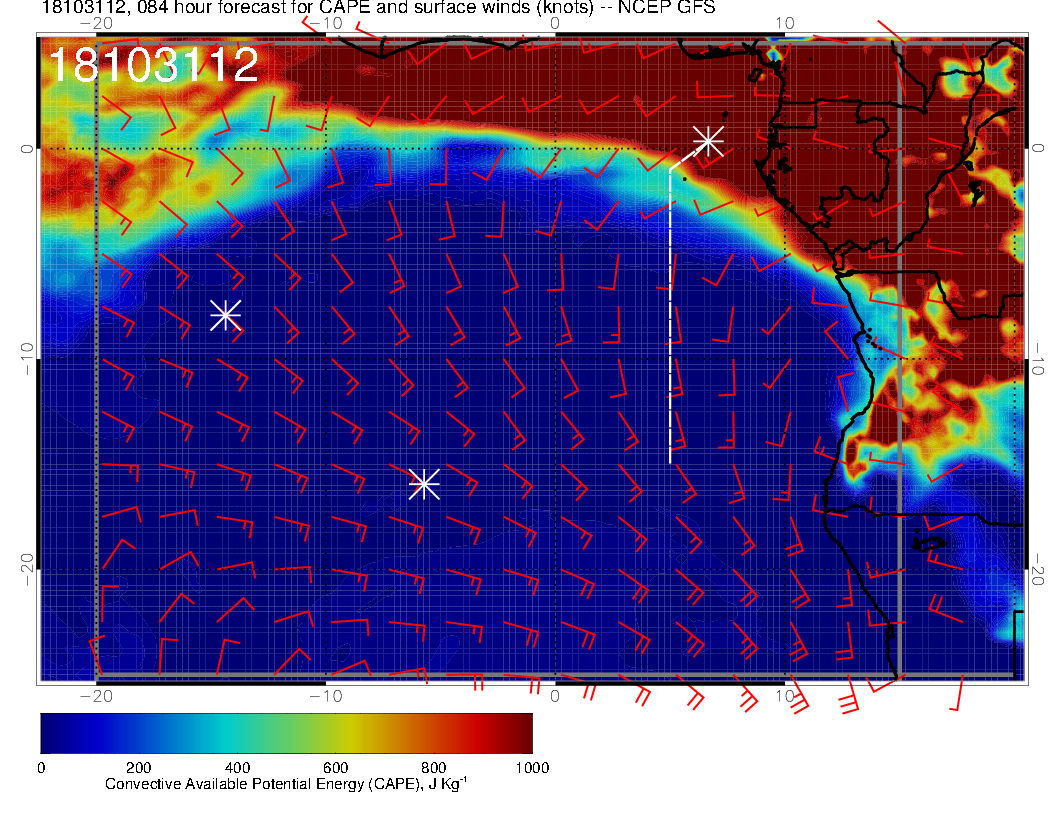Click the white asterisk marker near 8°S 14°W
The width and height of the screenshot is (1056, 816).
pos(226,315)
